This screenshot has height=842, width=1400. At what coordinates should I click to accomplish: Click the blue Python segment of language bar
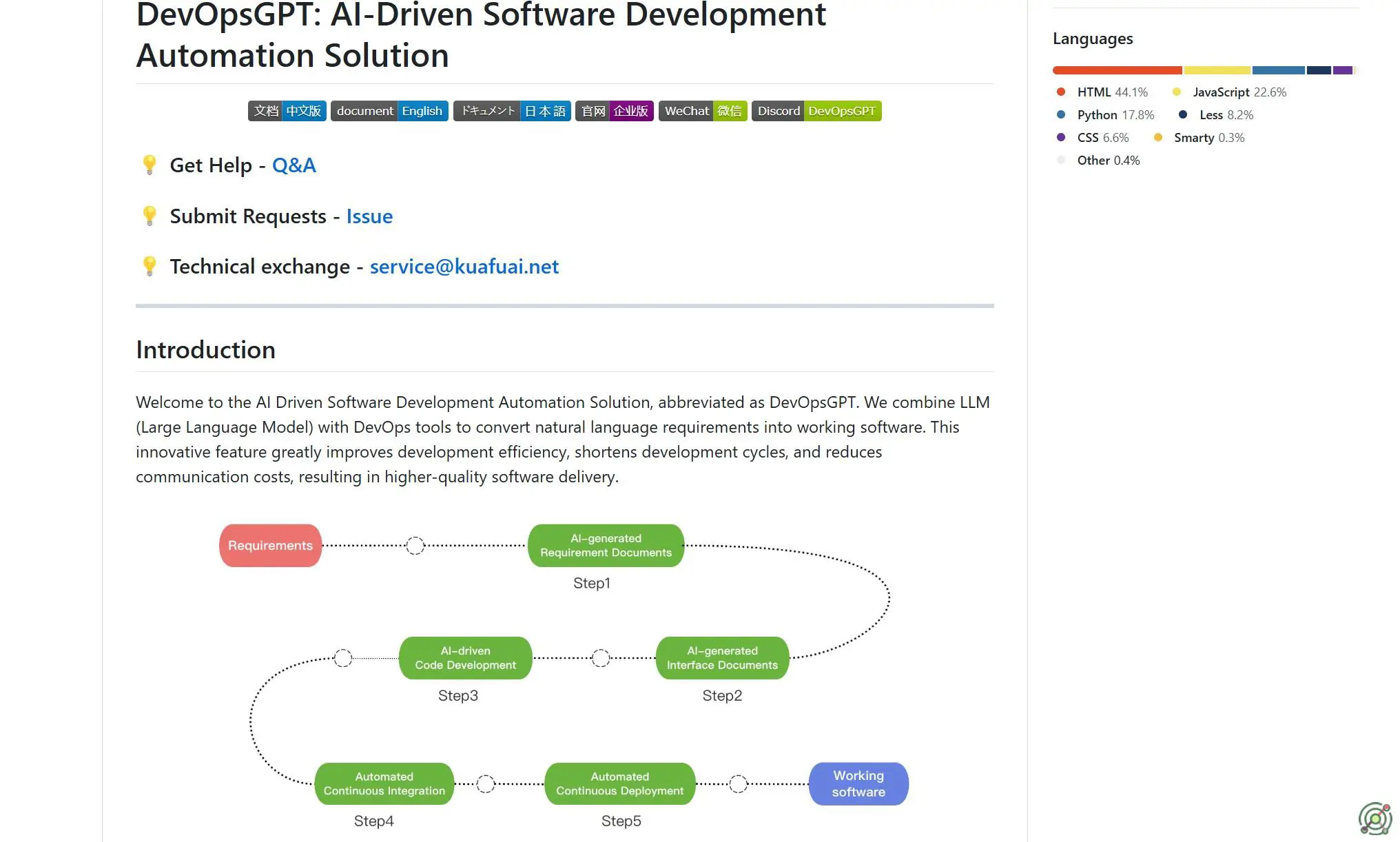tap(1279, 70)
